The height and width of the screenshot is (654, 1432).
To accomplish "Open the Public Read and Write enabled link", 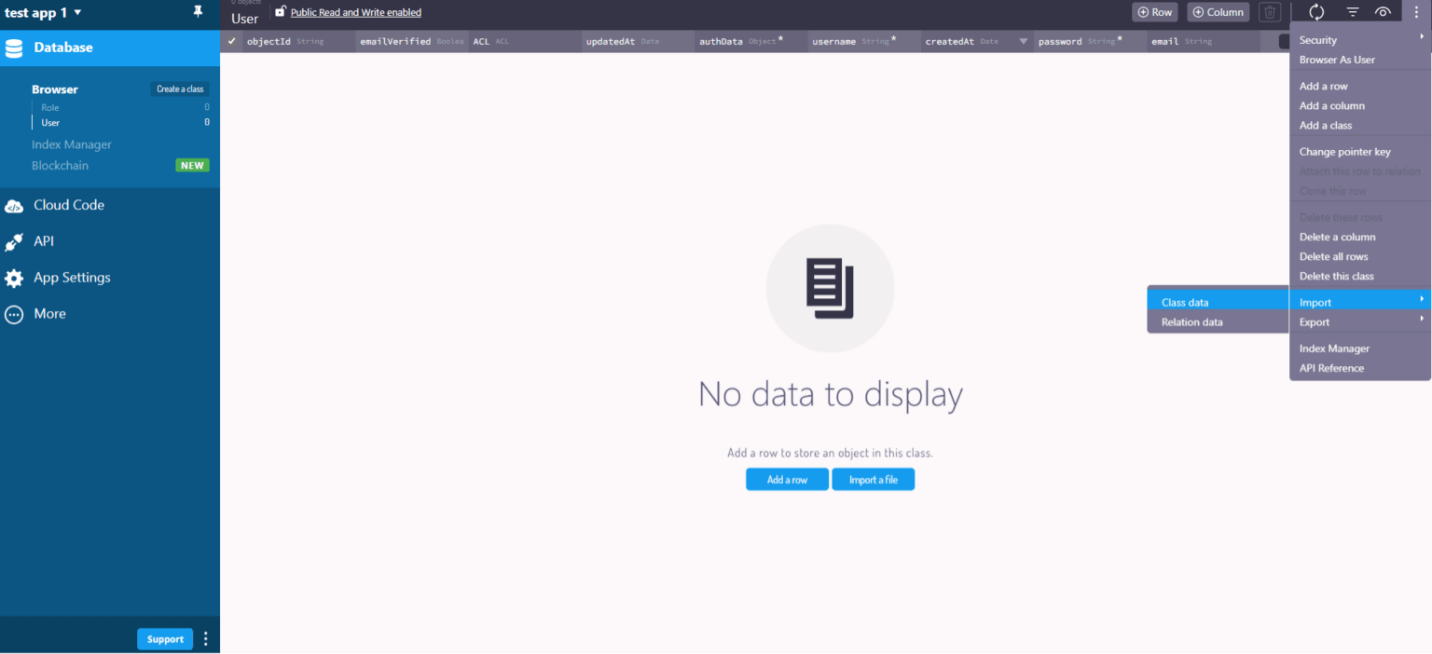I will point(354,12).
